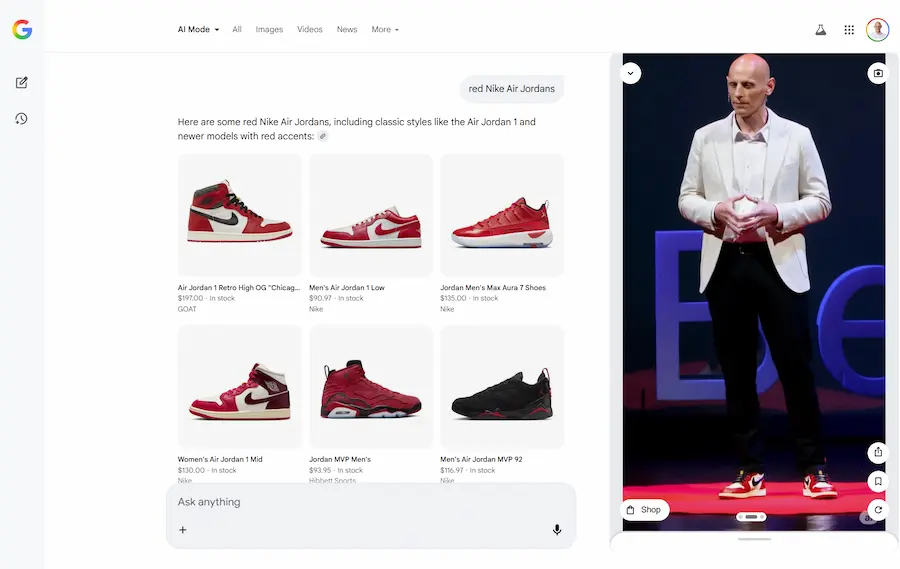Start a new search with the compose icon
The image size is (900, 569).
22,82
